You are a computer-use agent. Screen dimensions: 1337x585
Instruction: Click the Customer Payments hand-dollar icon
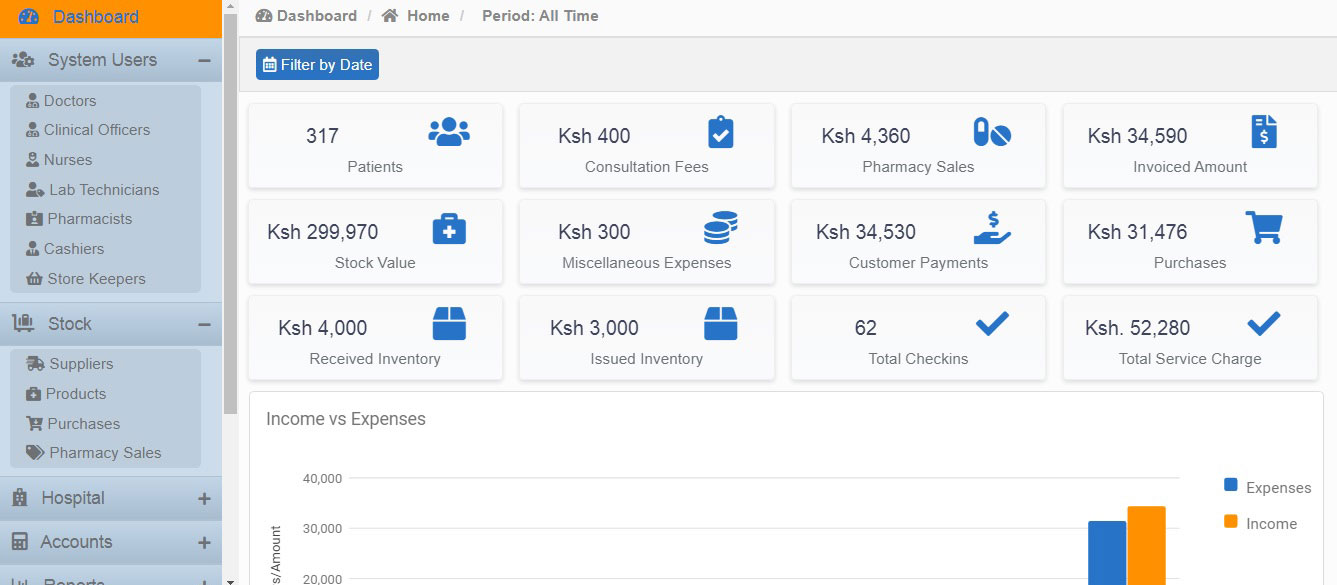click(x=992, y=228)
